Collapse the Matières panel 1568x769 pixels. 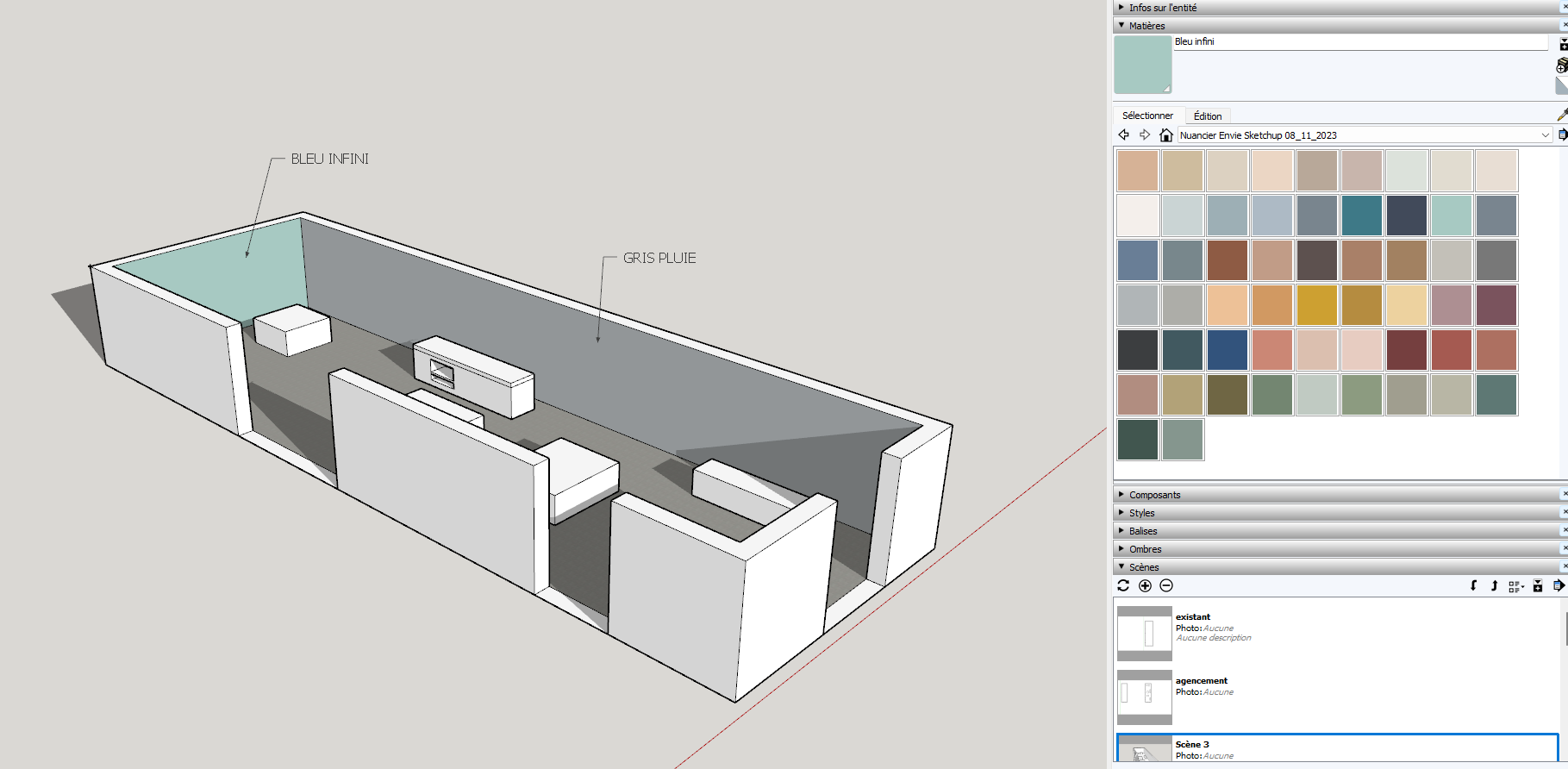(x=1146, y=26)
